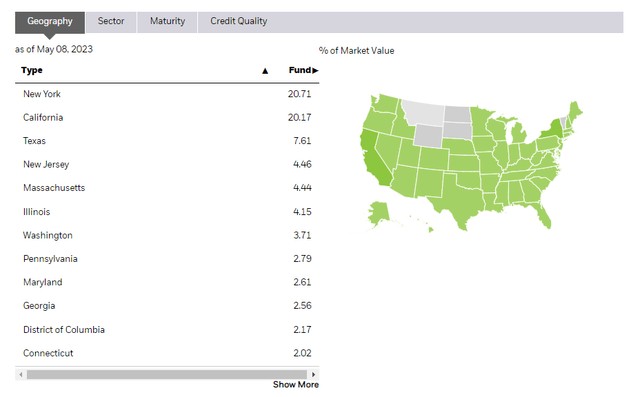Viewport: 640px width, 397px height.
Task: Click the scrollbar left arrow
Action: point(21,374)
